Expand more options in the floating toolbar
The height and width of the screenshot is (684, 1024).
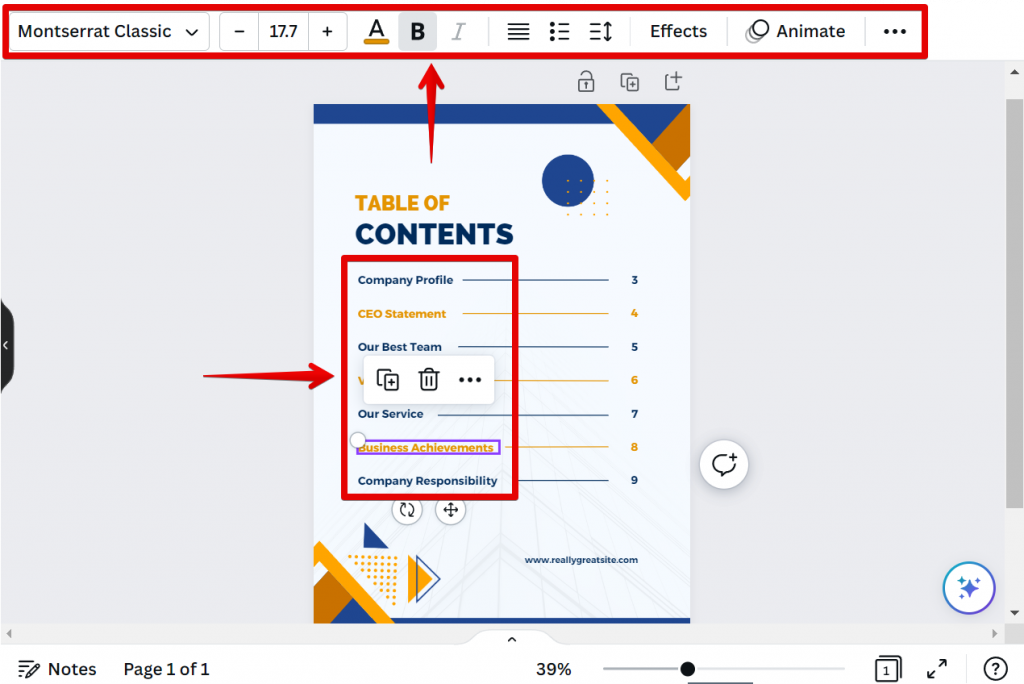[470, 379]
